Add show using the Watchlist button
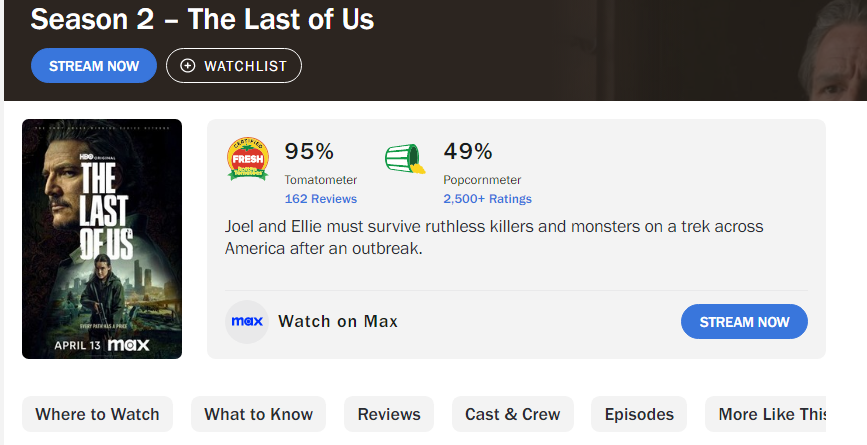Image resolution: width=867 pixels, height=445 pixels. (234, 66)
